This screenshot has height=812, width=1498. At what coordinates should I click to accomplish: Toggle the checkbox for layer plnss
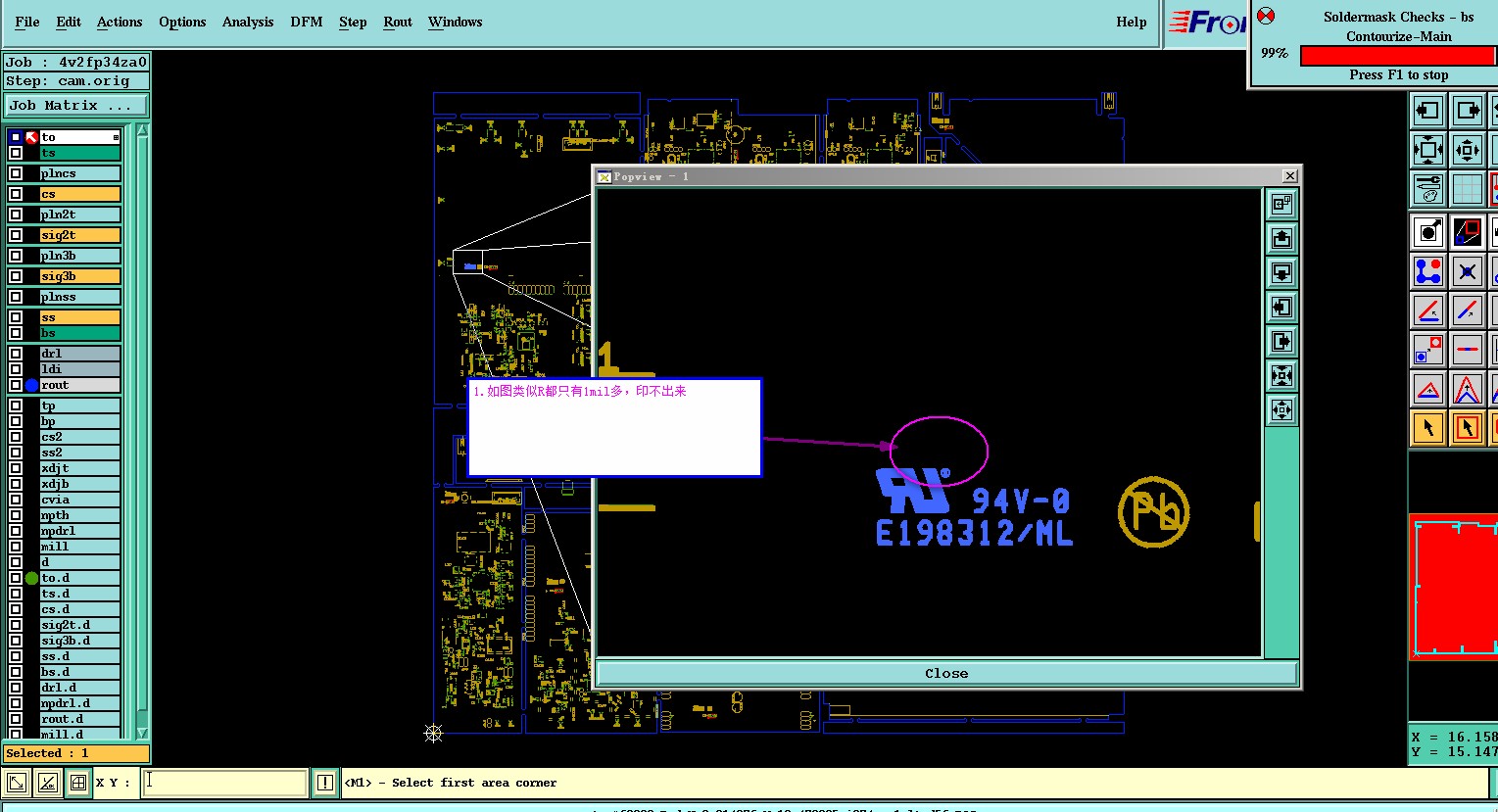(x=16, y=297)
